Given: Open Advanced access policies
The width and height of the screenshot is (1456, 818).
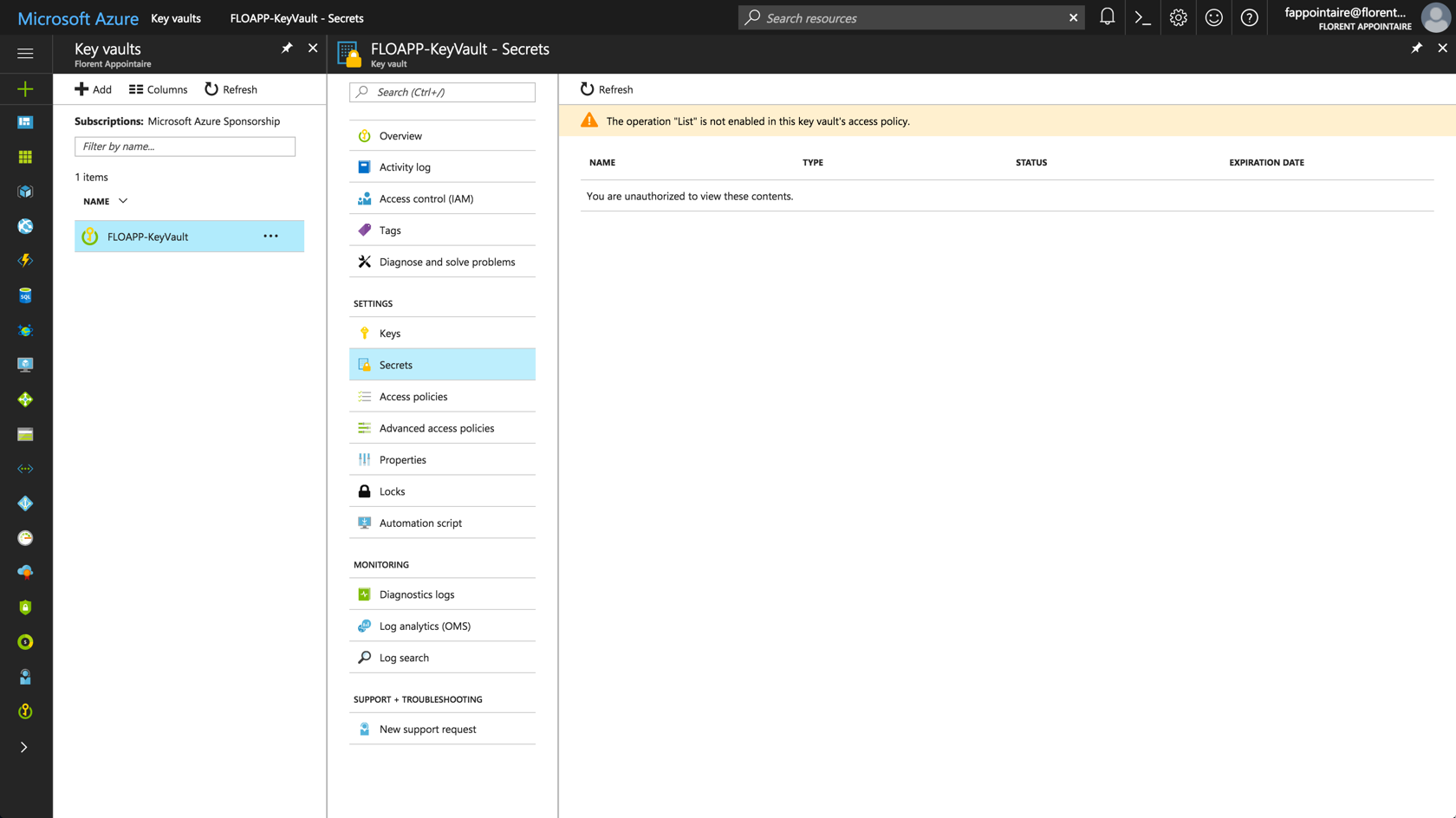Looking at the screenshot, I should [x=442, y=428].
